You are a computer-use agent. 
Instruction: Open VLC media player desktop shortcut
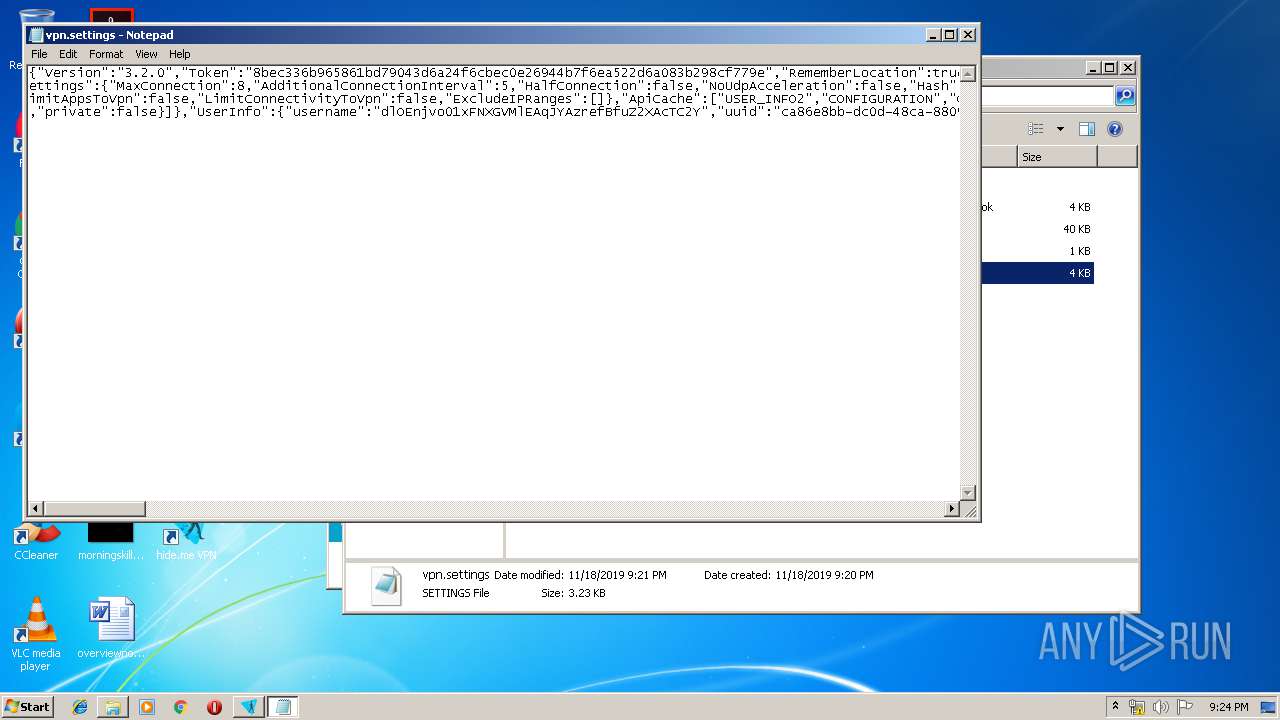(x=36, y=633)
